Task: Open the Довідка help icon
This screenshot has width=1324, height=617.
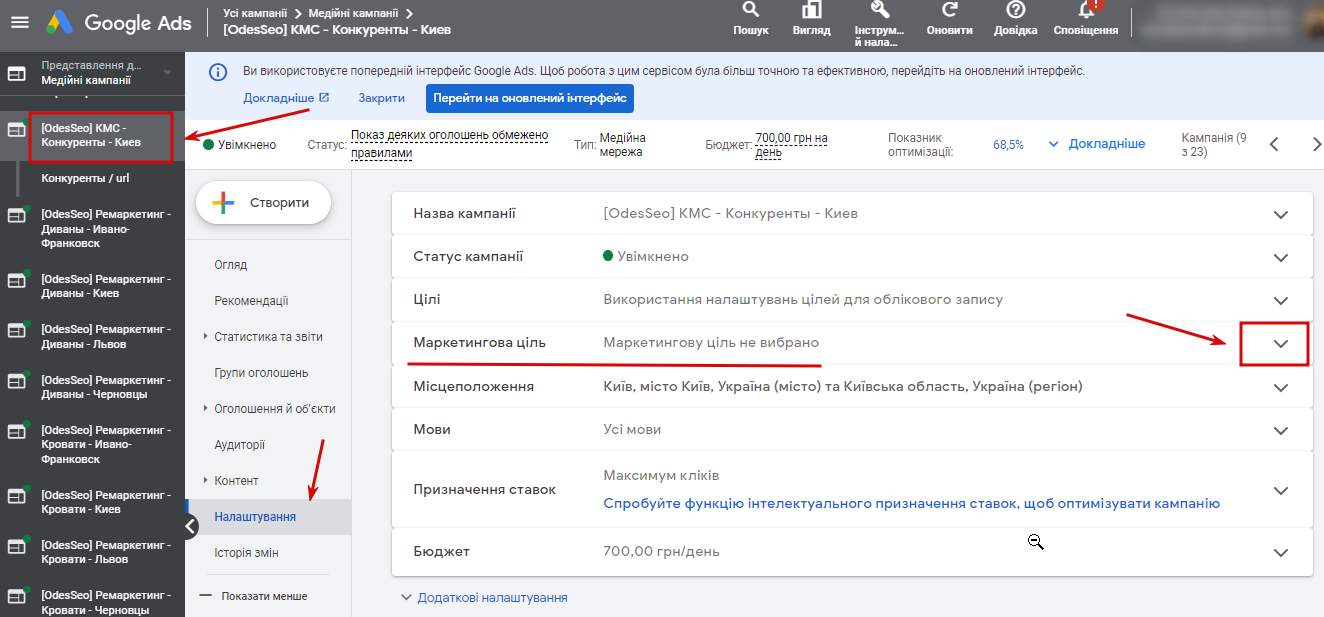Action: click(1016, 11)
